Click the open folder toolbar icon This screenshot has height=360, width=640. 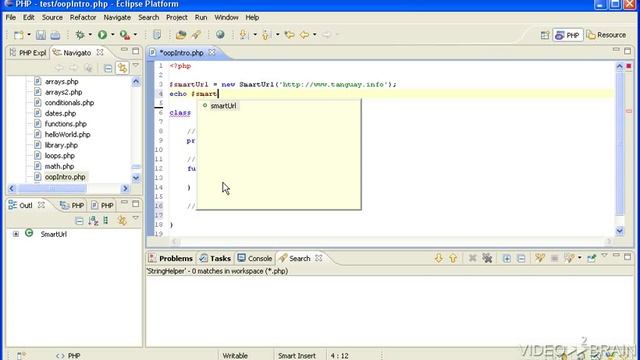181,35
